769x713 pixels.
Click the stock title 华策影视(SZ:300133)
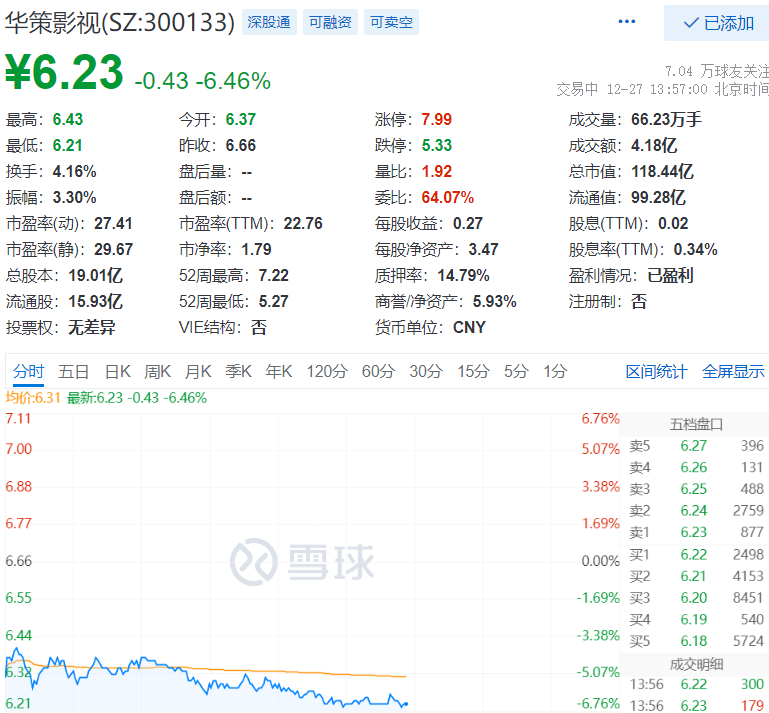pos(120,23)
